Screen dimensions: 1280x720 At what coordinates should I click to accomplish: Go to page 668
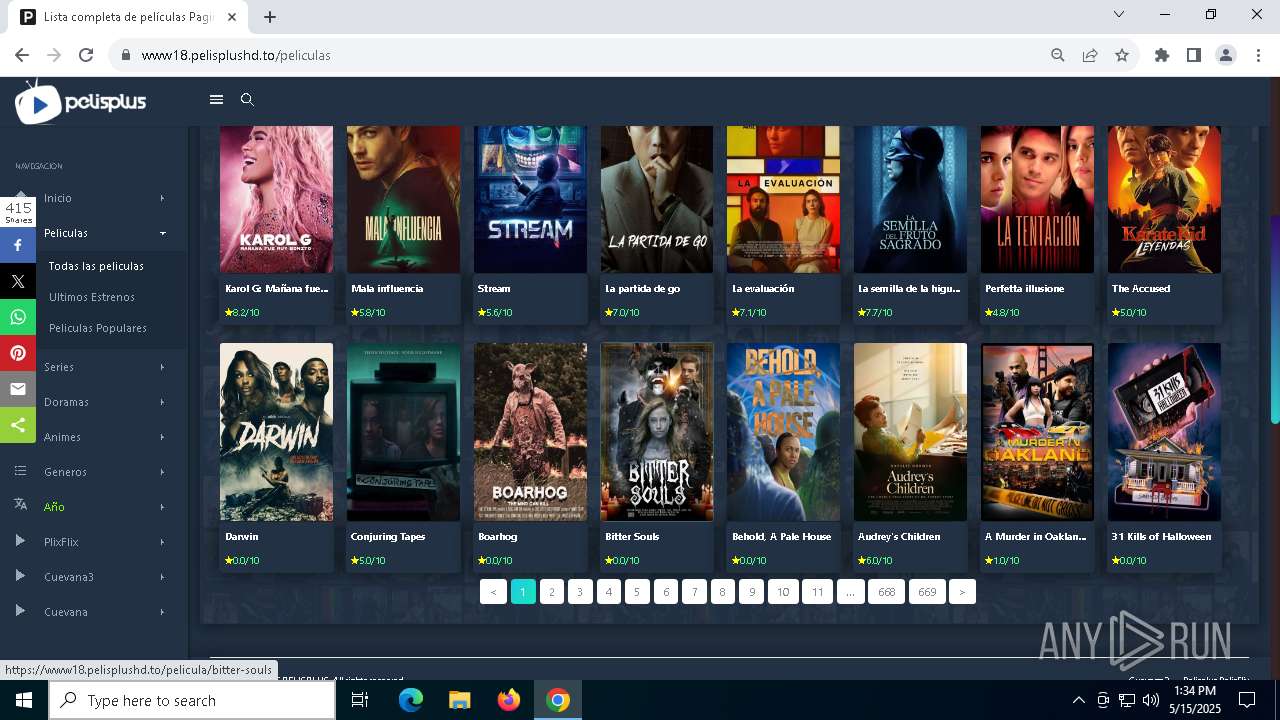[x=886, y=592]
